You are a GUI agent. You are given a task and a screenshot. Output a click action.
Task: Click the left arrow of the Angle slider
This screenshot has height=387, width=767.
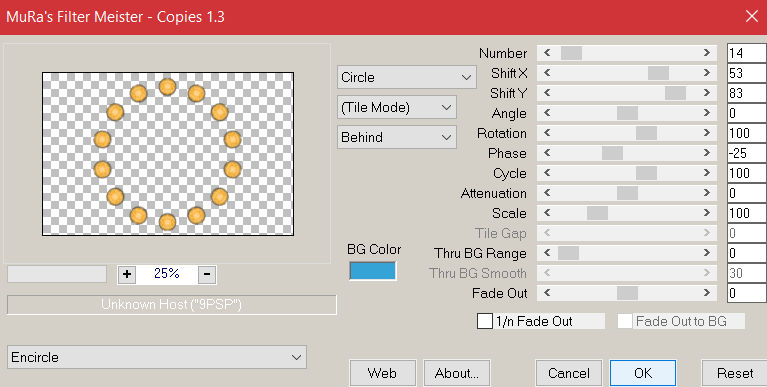[547, 113]
